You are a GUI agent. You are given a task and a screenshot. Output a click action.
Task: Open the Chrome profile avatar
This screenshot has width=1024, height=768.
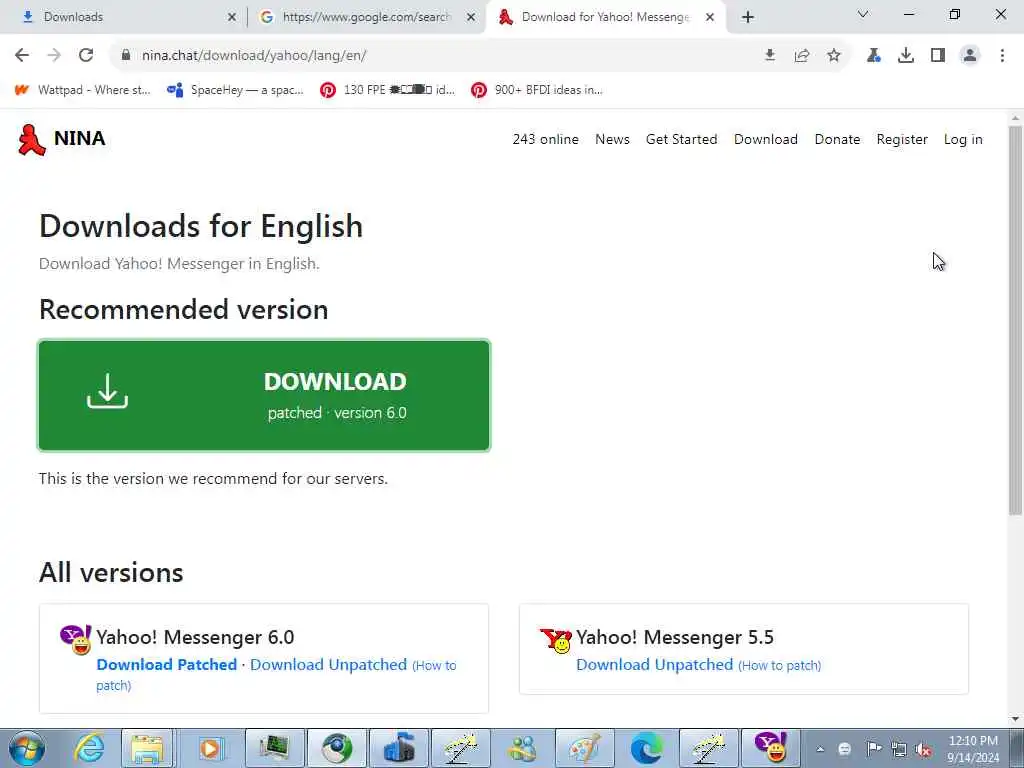pyautogui.click(x=970, y=56)
